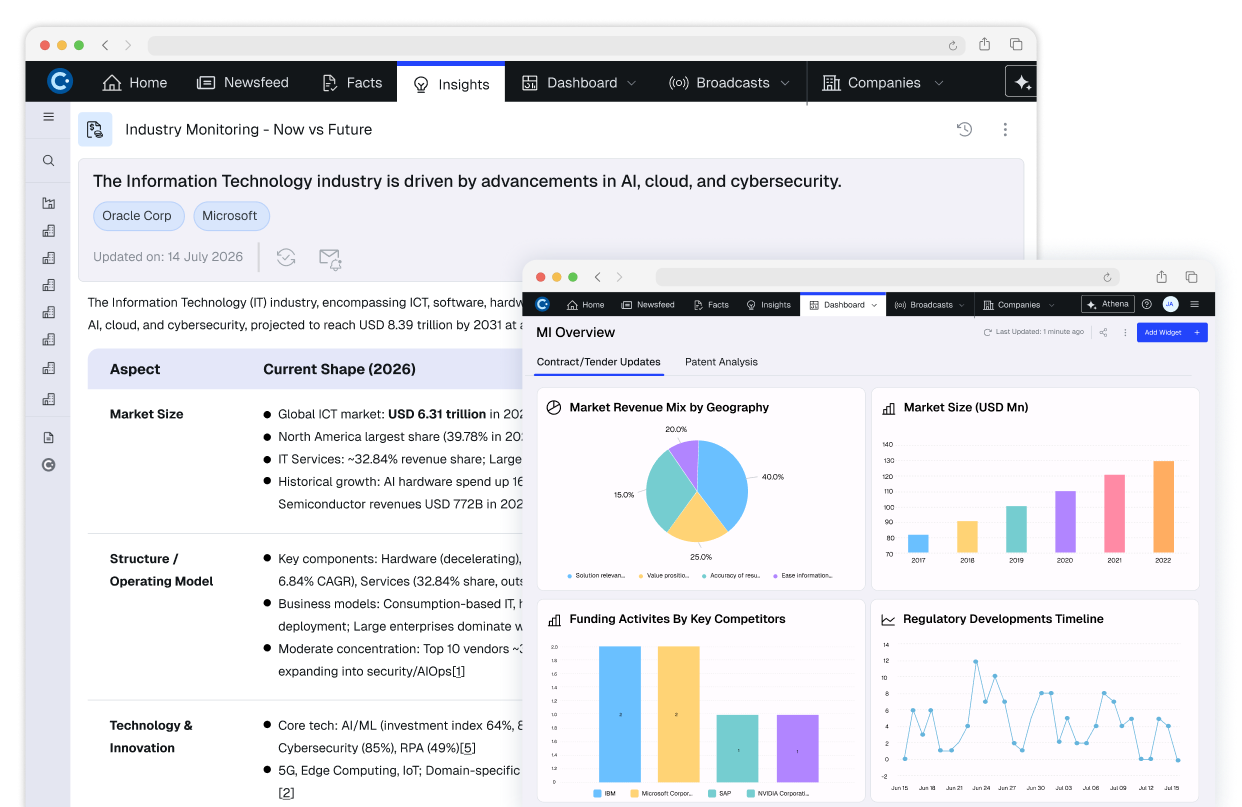The image size is (1242, 807).
Task: Expand Companies chevron in the Dashboard window navbar
Action: tap(1050, 305)
